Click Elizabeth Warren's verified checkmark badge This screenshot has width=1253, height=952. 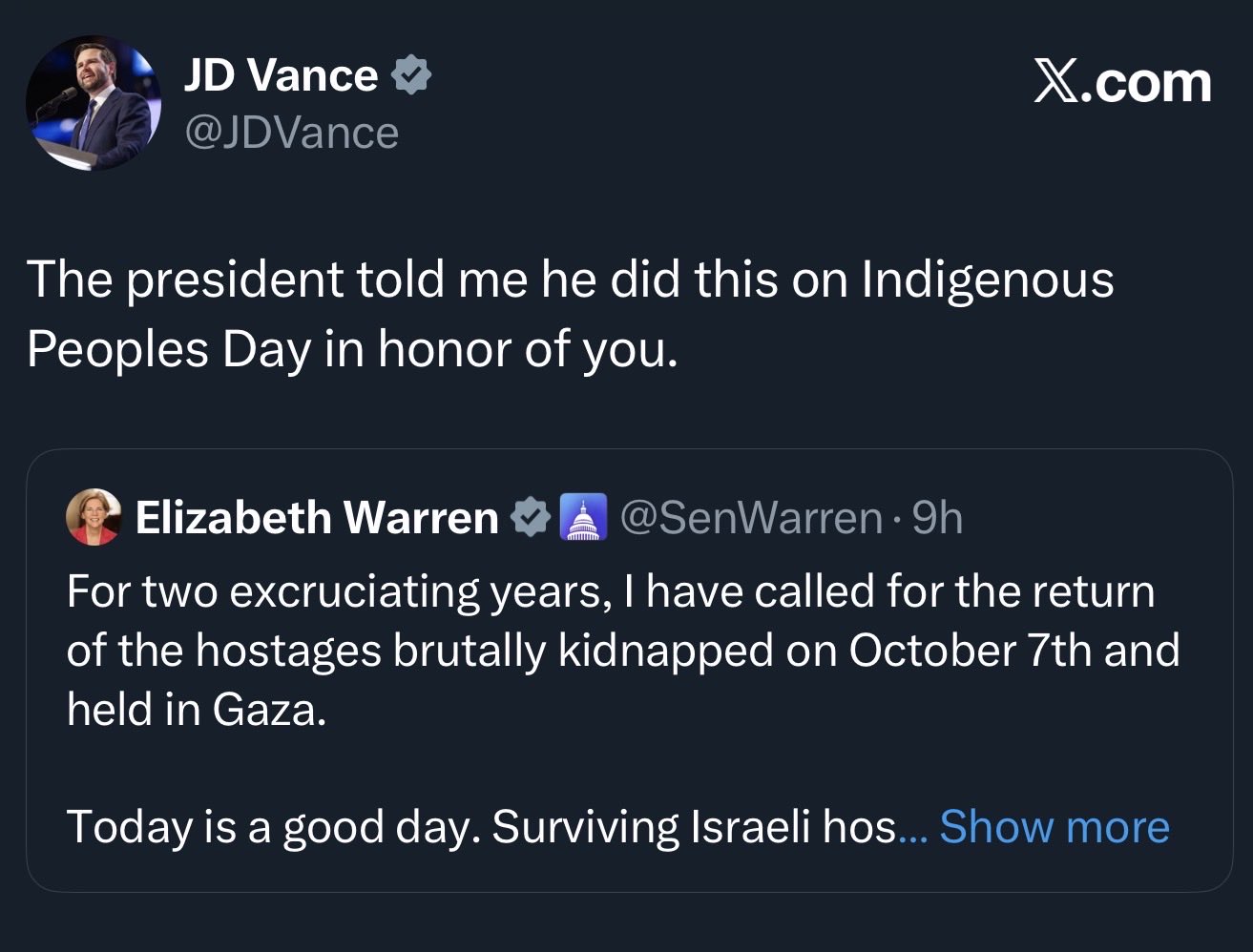[x=531, y=517]
